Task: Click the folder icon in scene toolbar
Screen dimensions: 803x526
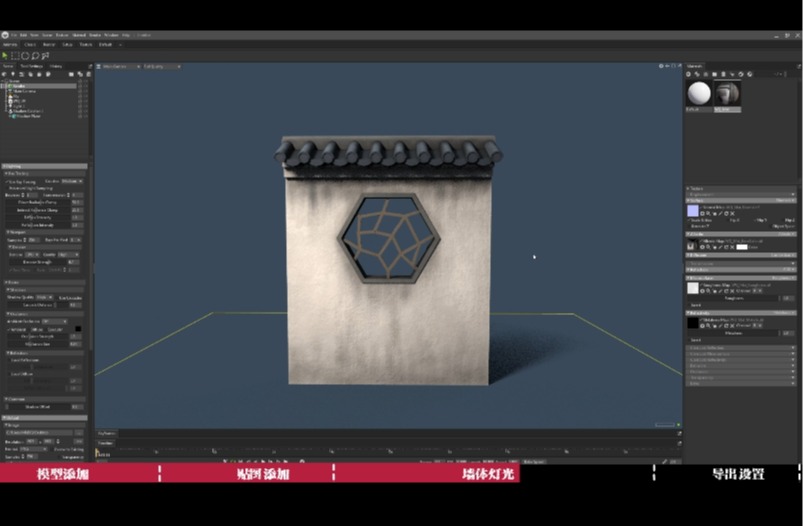Action: (x=71, y=74)
